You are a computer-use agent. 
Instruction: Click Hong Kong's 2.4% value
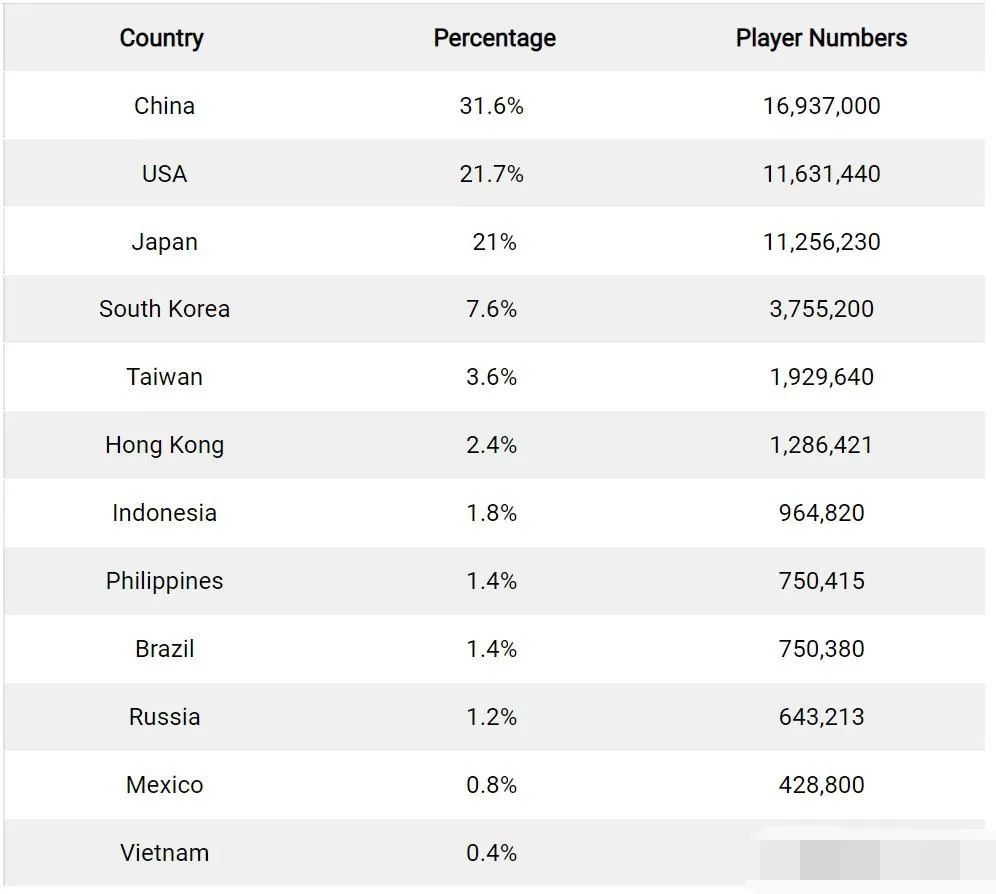(492, 445)
